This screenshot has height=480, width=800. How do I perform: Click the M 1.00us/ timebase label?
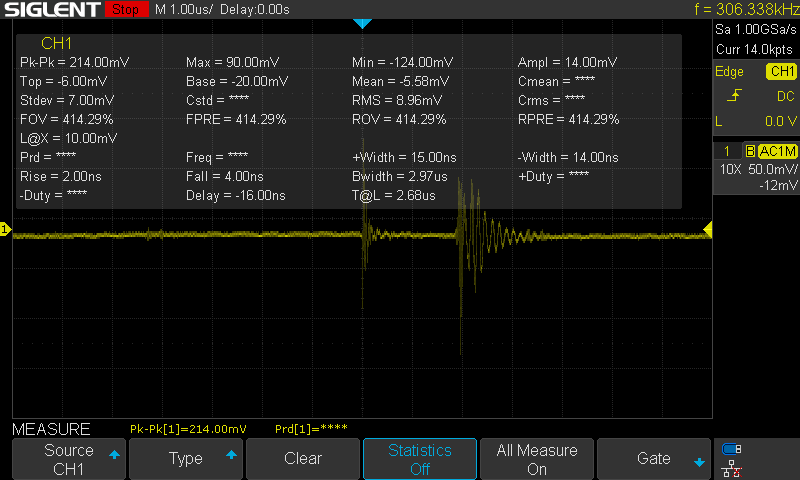(184, 9)
